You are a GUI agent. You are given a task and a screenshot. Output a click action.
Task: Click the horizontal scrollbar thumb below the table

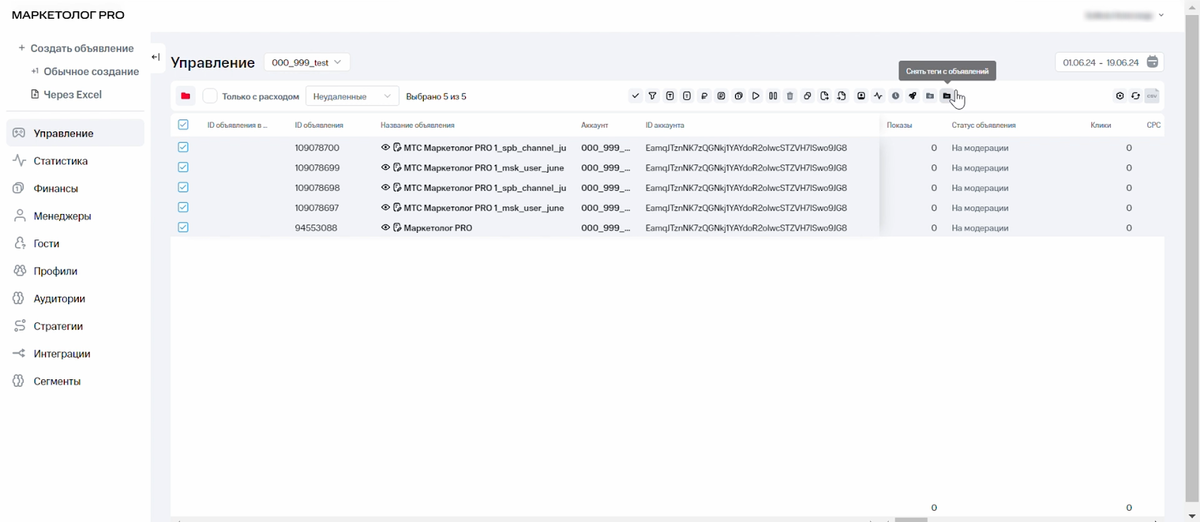tap(911, 520)
